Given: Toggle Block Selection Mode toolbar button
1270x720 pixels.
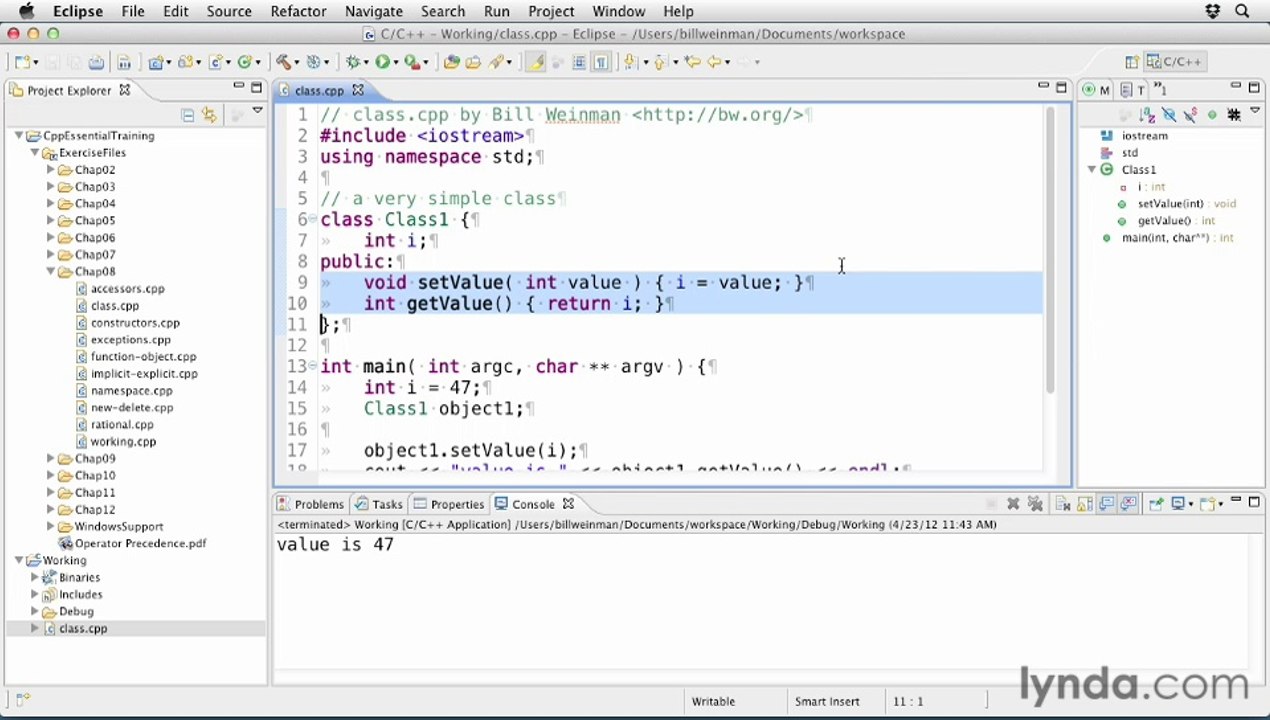Looking at the screenshot, I should click(579, 62).
